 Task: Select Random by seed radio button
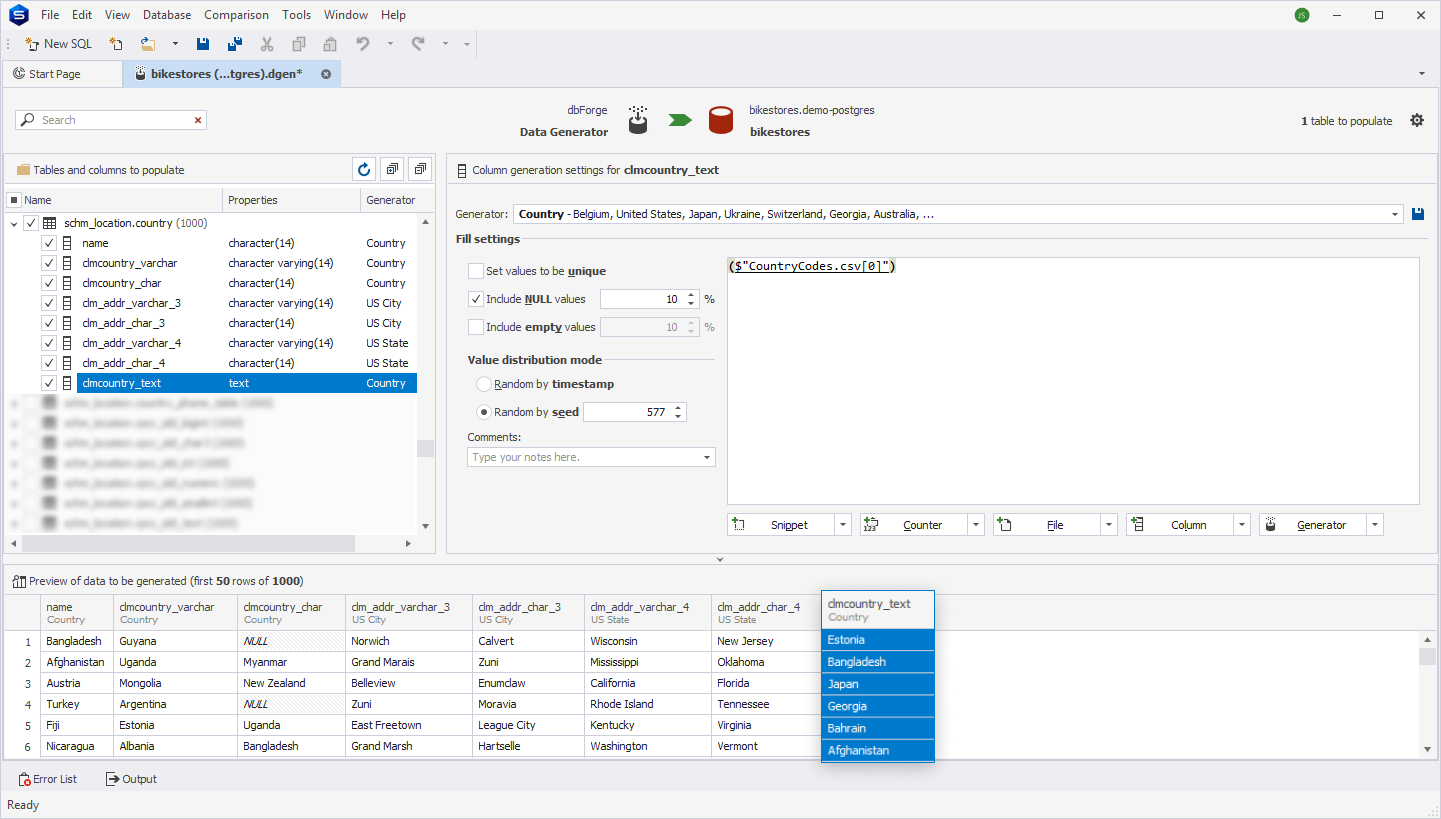coord(484,412)
